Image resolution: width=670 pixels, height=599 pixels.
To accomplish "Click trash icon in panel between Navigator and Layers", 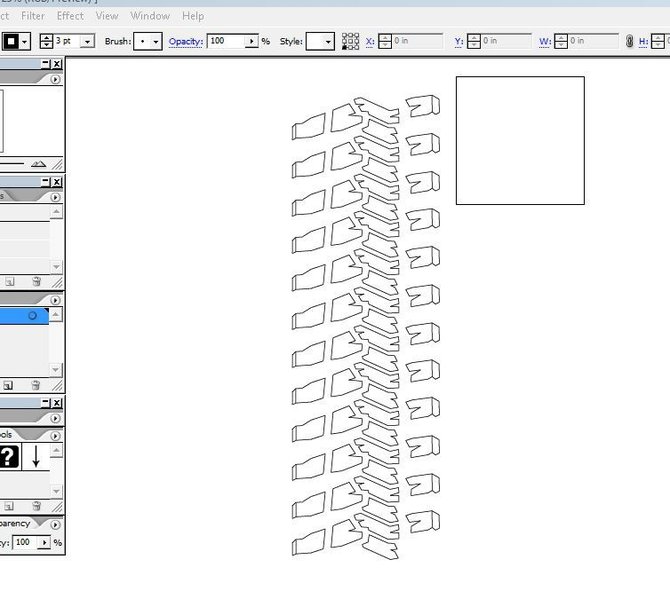I will click(36, 281).
